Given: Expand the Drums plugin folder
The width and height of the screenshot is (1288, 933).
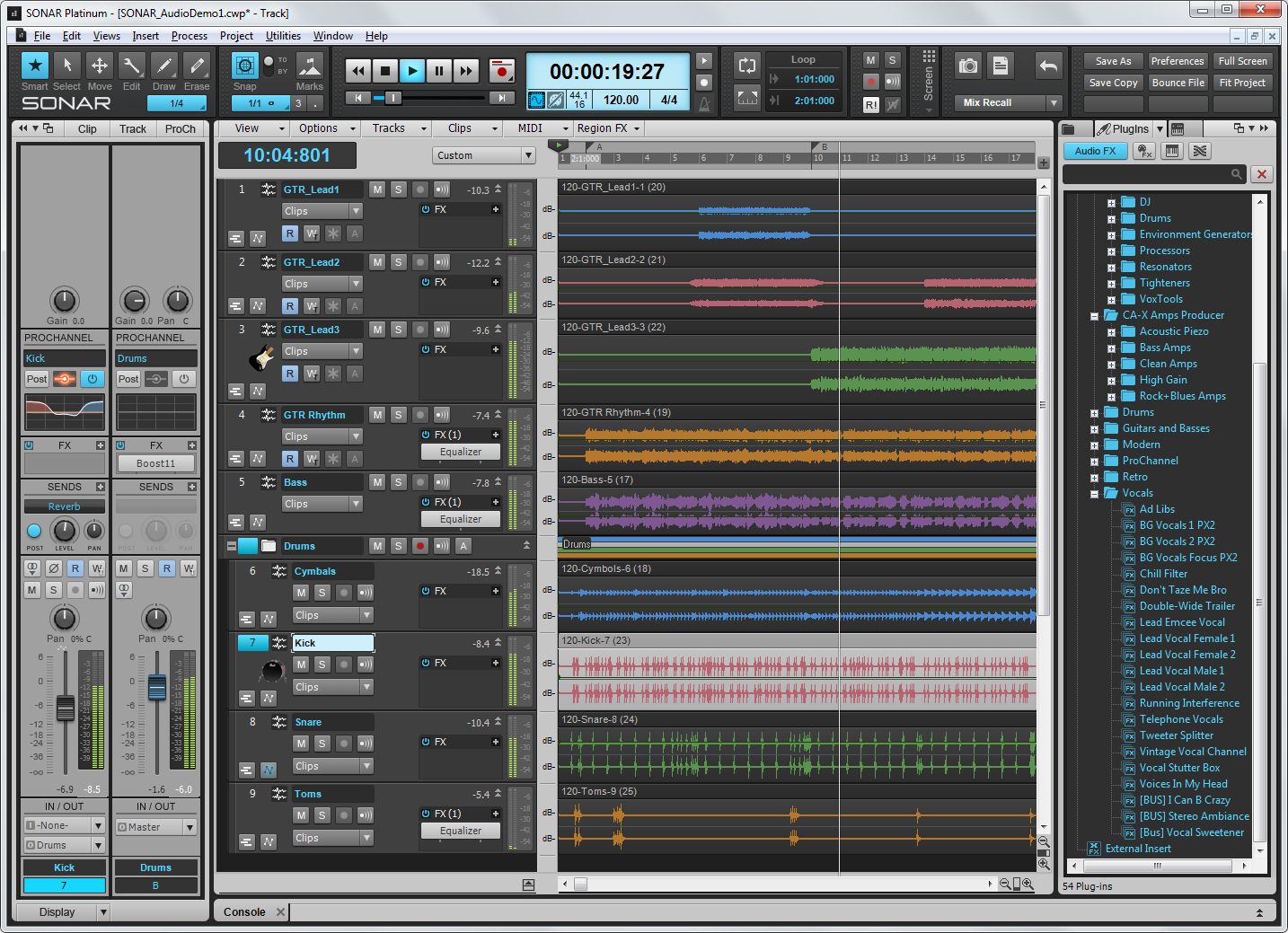Looking at the screenshot, I should (1094, 413).
